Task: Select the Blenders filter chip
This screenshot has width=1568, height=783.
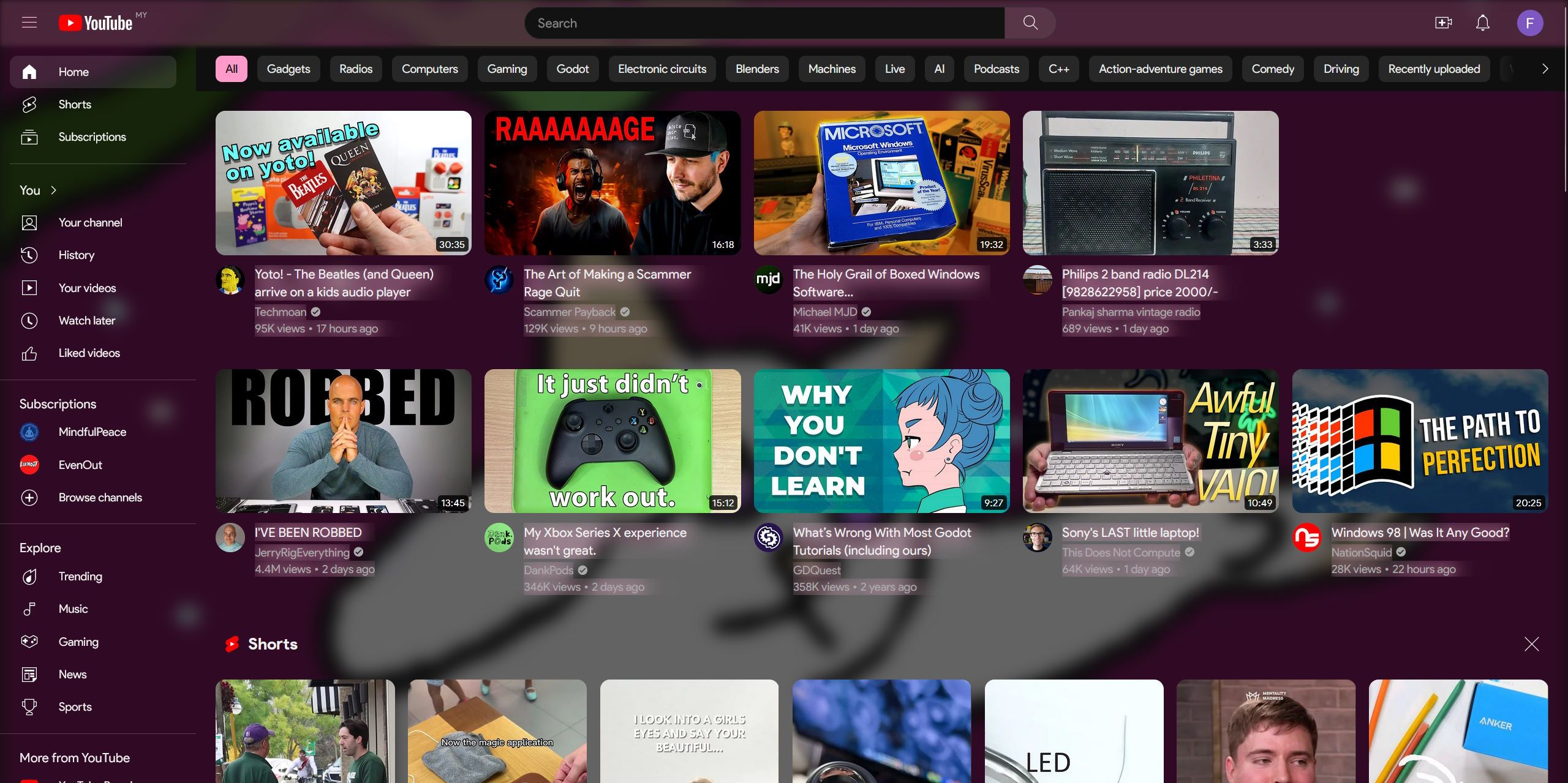Action: 757,69
